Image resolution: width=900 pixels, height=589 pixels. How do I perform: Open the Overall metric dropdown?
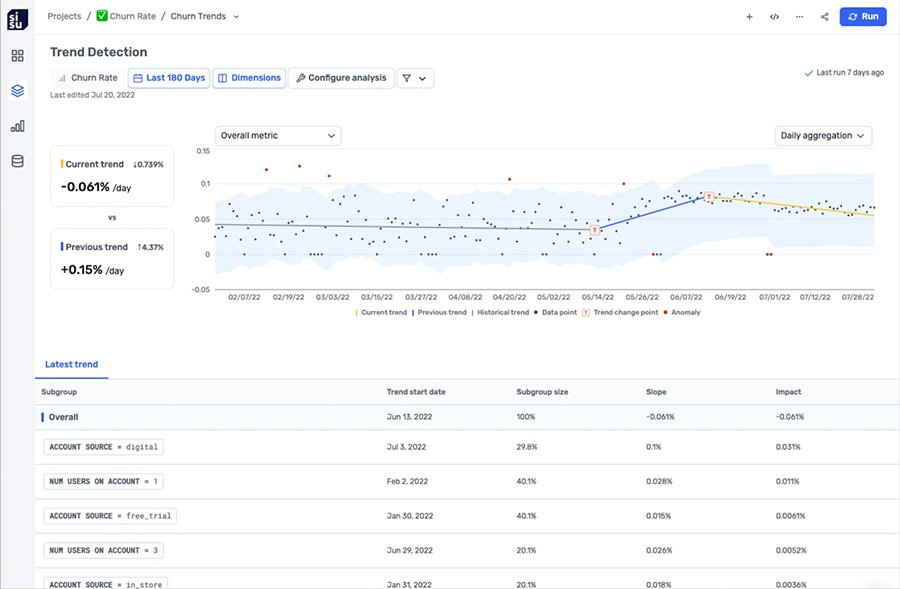click(x=277, y=135)
